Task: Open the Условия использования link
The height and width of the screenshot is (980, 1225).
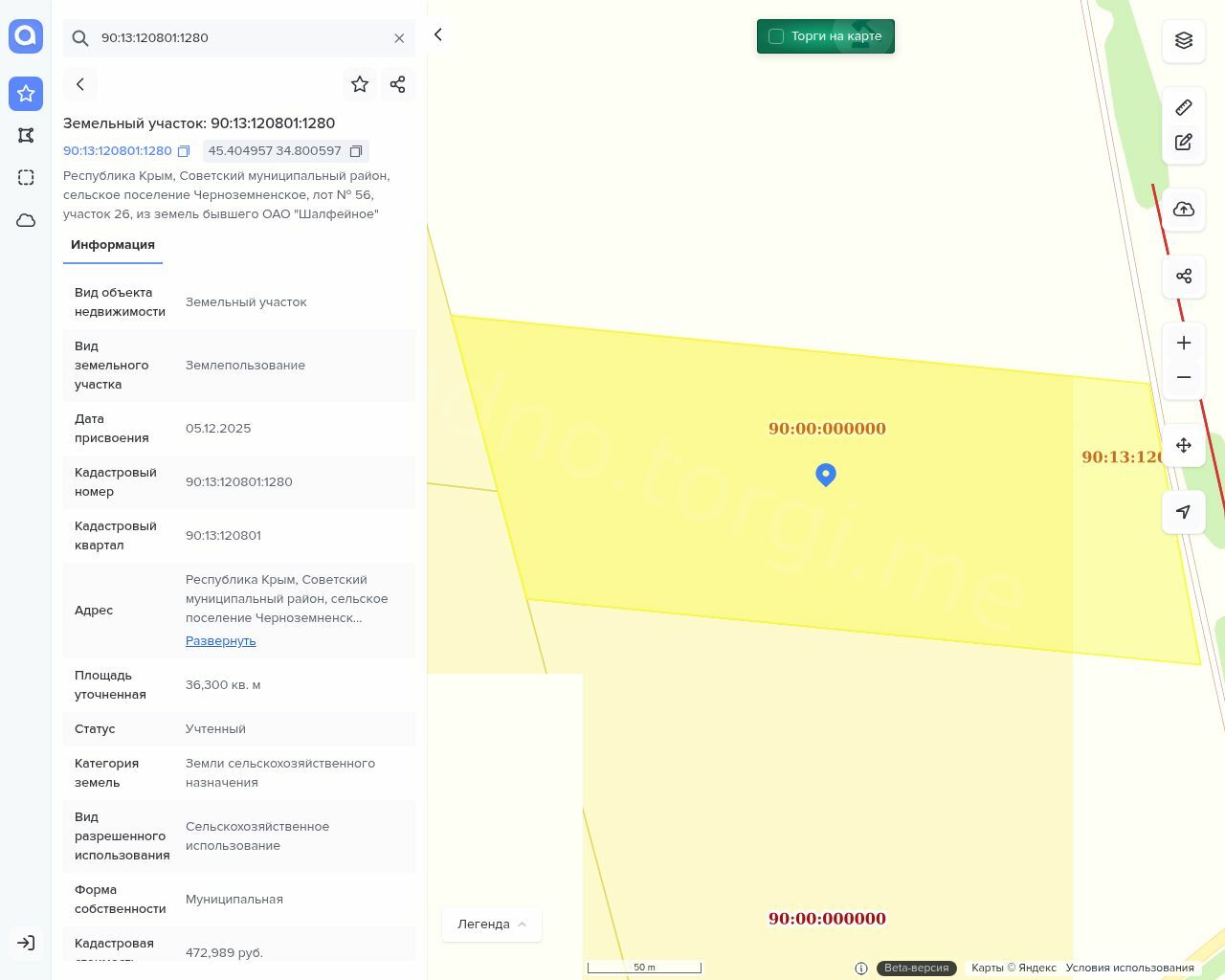Action: [1129, 968]
